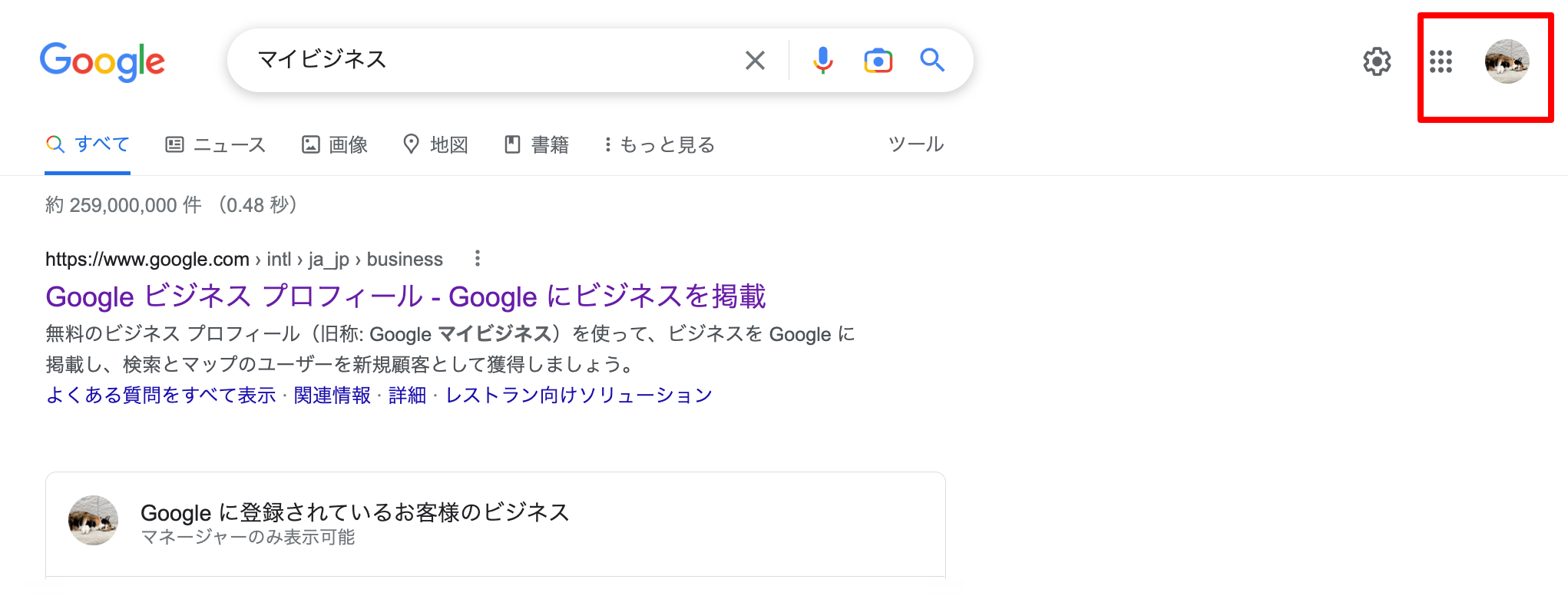Switch to the ニュース results tab

(x=215, y=144)
